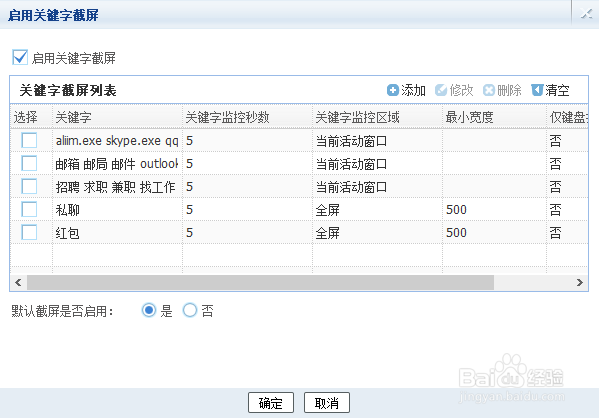This screenshot has width=599, height=418.
Task: Click the 关键字监控秒数 column header
Action: (x=248, y=117)
